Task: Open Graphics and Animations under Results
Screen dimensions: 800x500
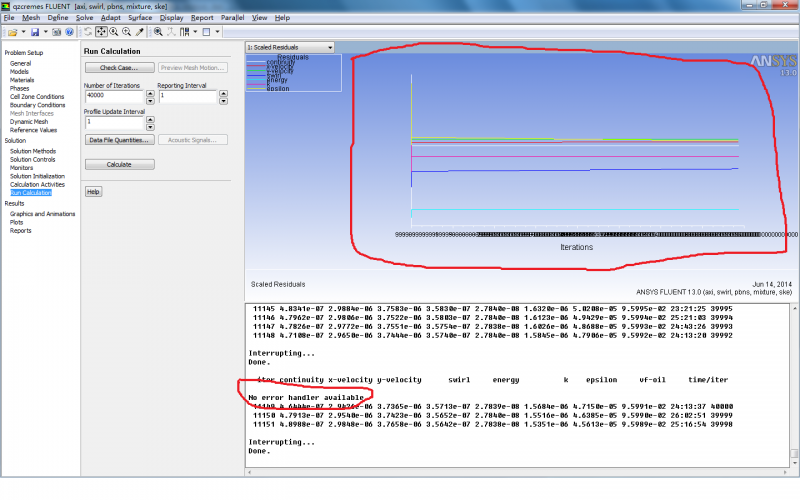Action: point(42,214)
